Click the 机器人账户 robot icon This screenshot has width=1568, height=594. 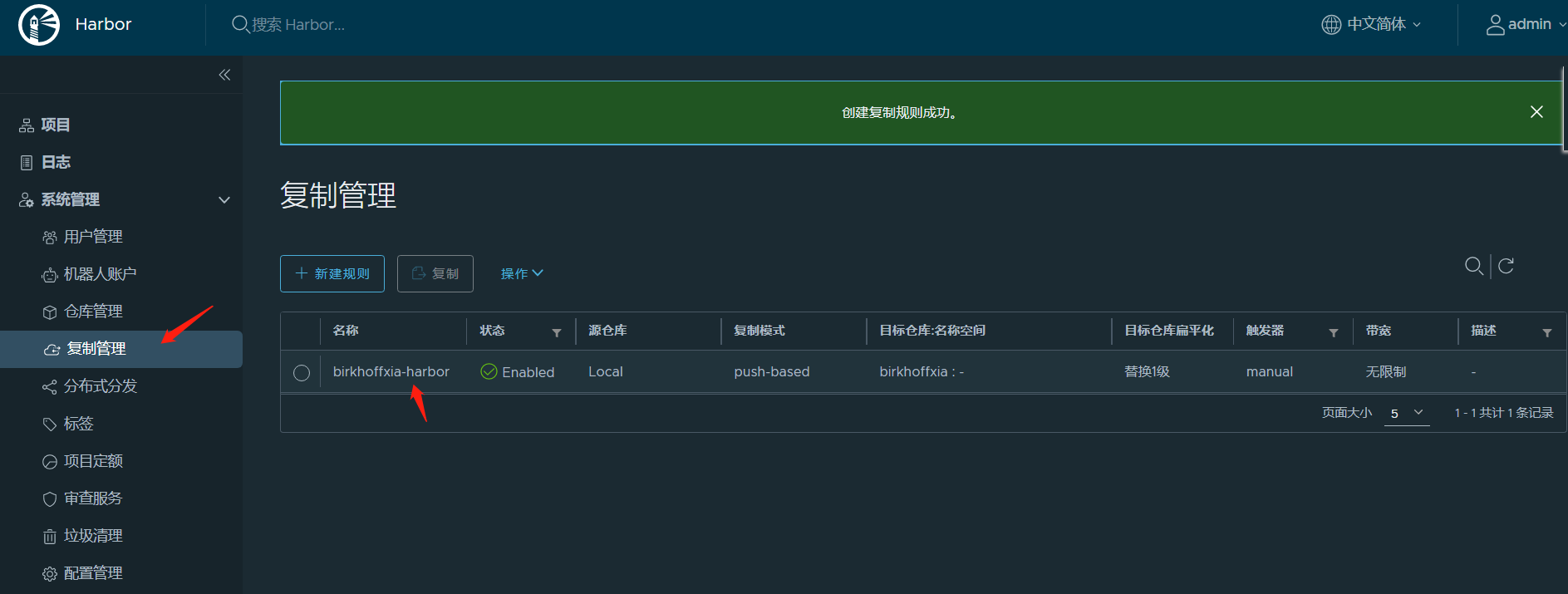click(x=50, y=275)
